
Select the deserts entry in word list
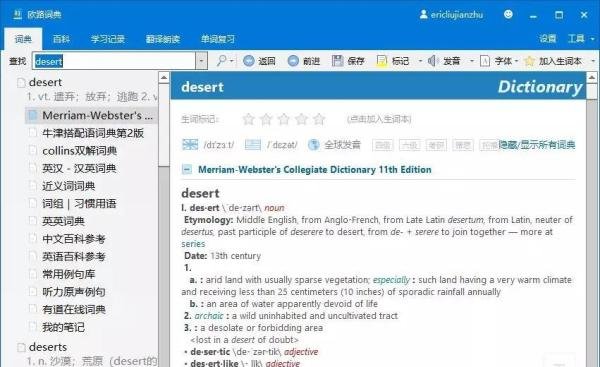48,347
